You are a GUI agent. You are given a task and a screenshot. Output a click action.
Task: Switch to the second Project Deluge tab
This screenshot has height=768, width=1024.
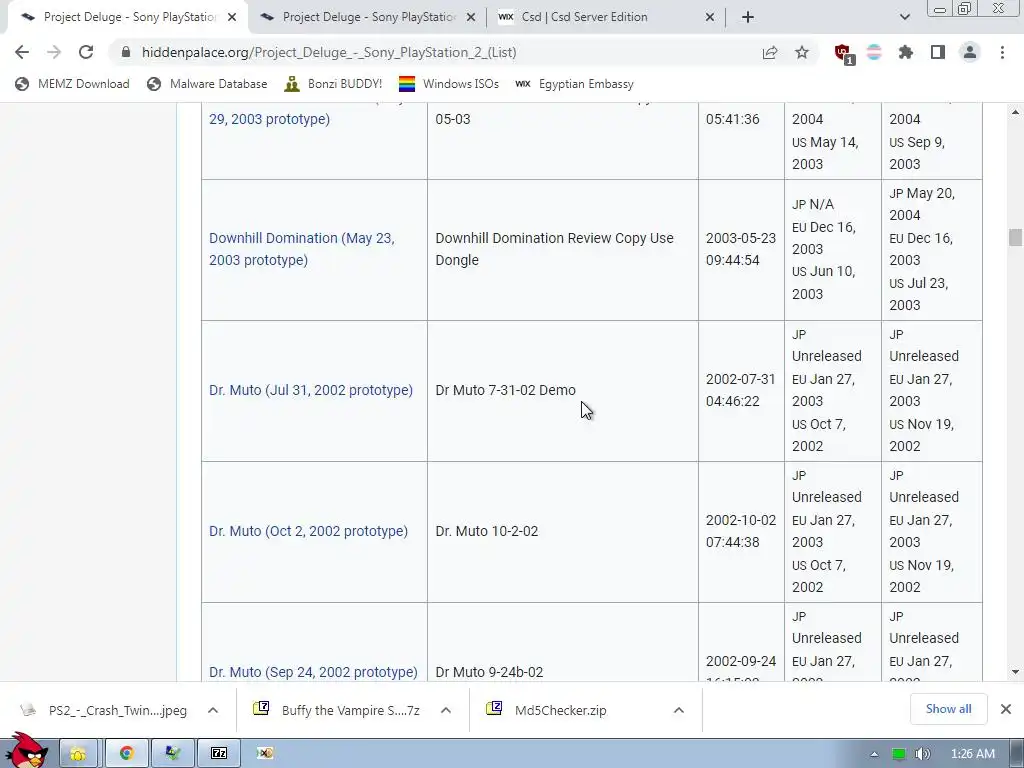pyautogui.click(x=368, y=18)
